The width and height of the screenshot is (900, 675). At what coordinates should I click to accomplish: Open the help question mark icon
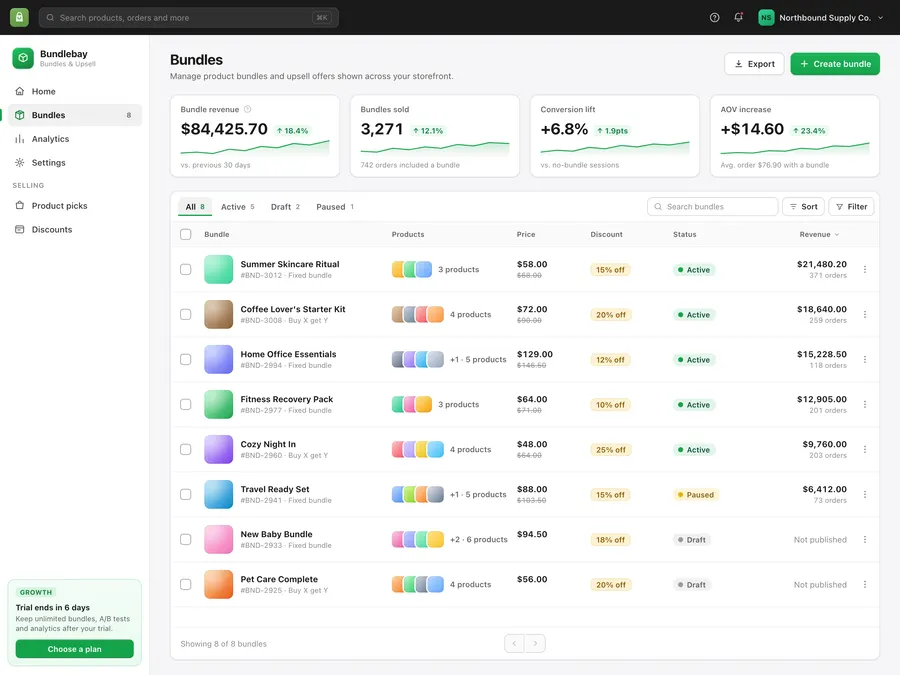click(x=715, y=18)
